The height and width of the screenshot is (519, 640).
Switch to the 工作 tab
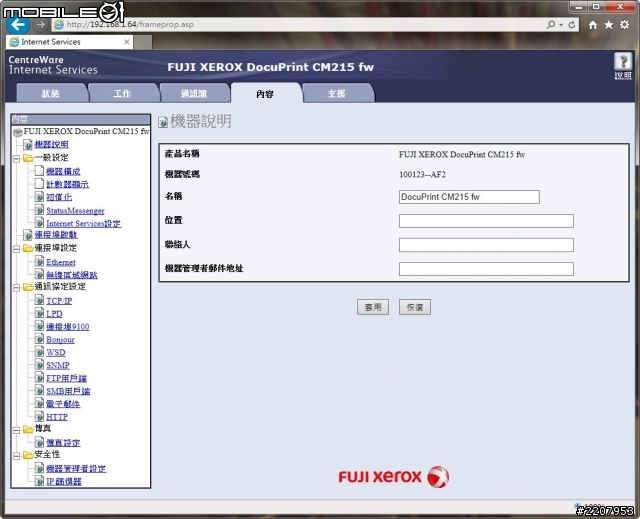[122, 93]
